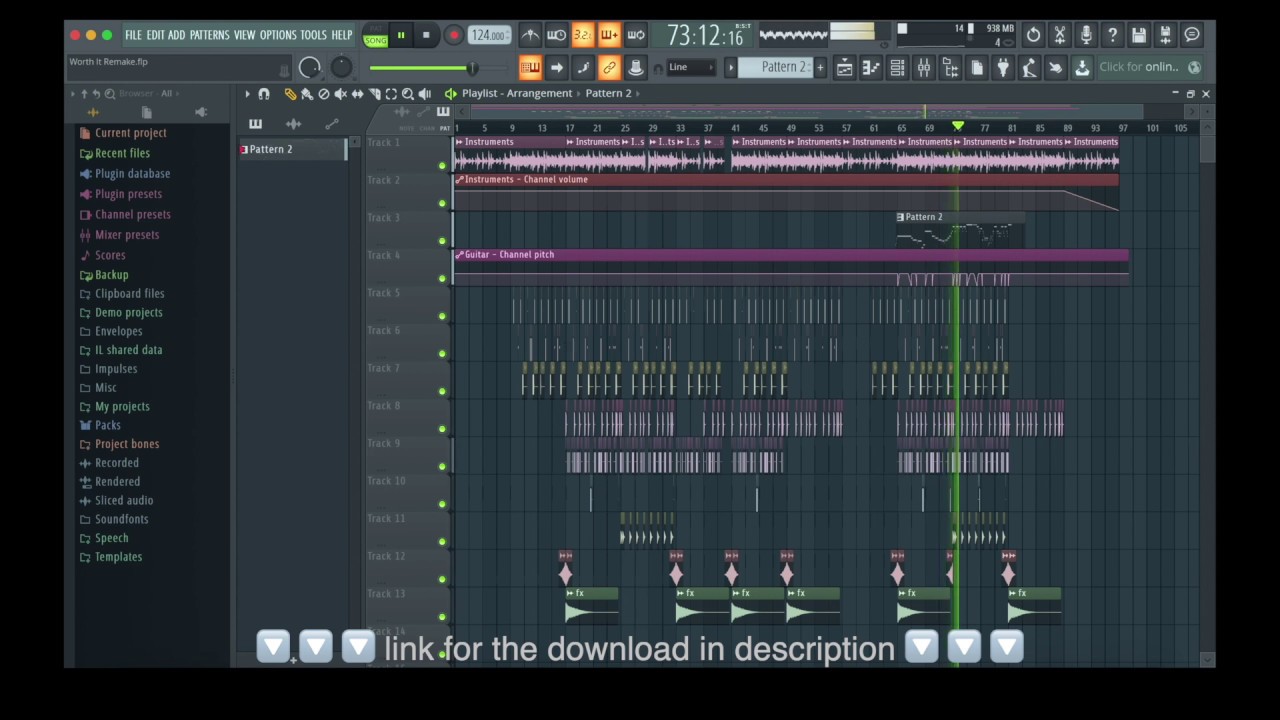Open the Line snap dropdown
Viewport: 1280px width, 720px height.
click(691, 67)
